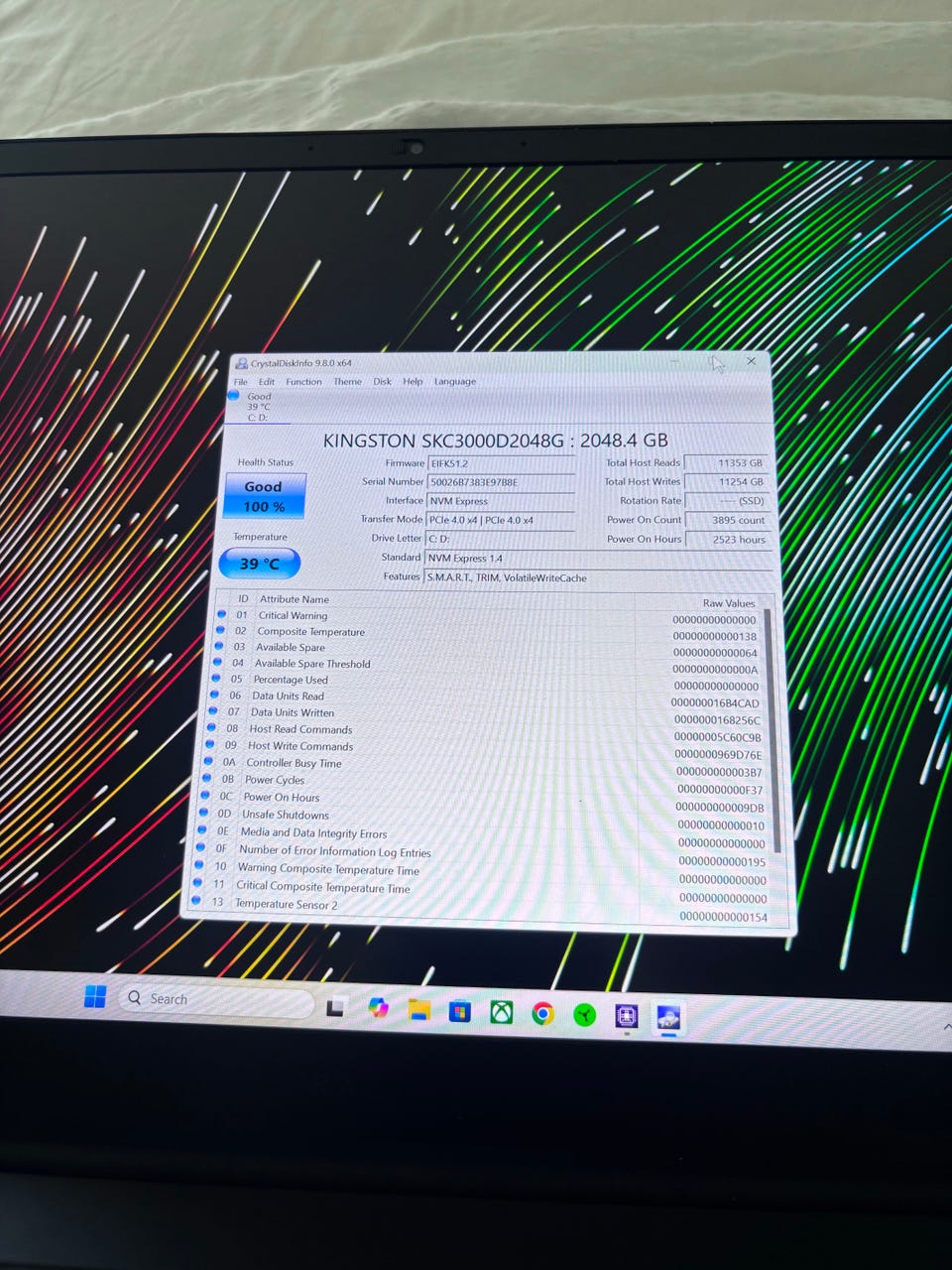The image size is (952, 1270).
Task: Click the status orb for Controller Busy Time
Action: coord(209,761)
